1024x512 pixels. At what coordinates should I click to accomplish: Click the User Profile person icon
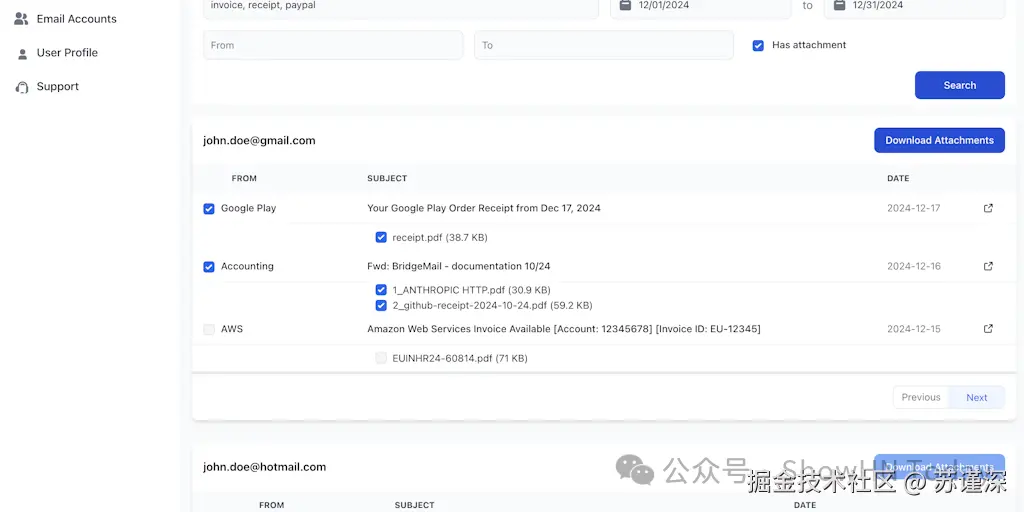(22, 54)
